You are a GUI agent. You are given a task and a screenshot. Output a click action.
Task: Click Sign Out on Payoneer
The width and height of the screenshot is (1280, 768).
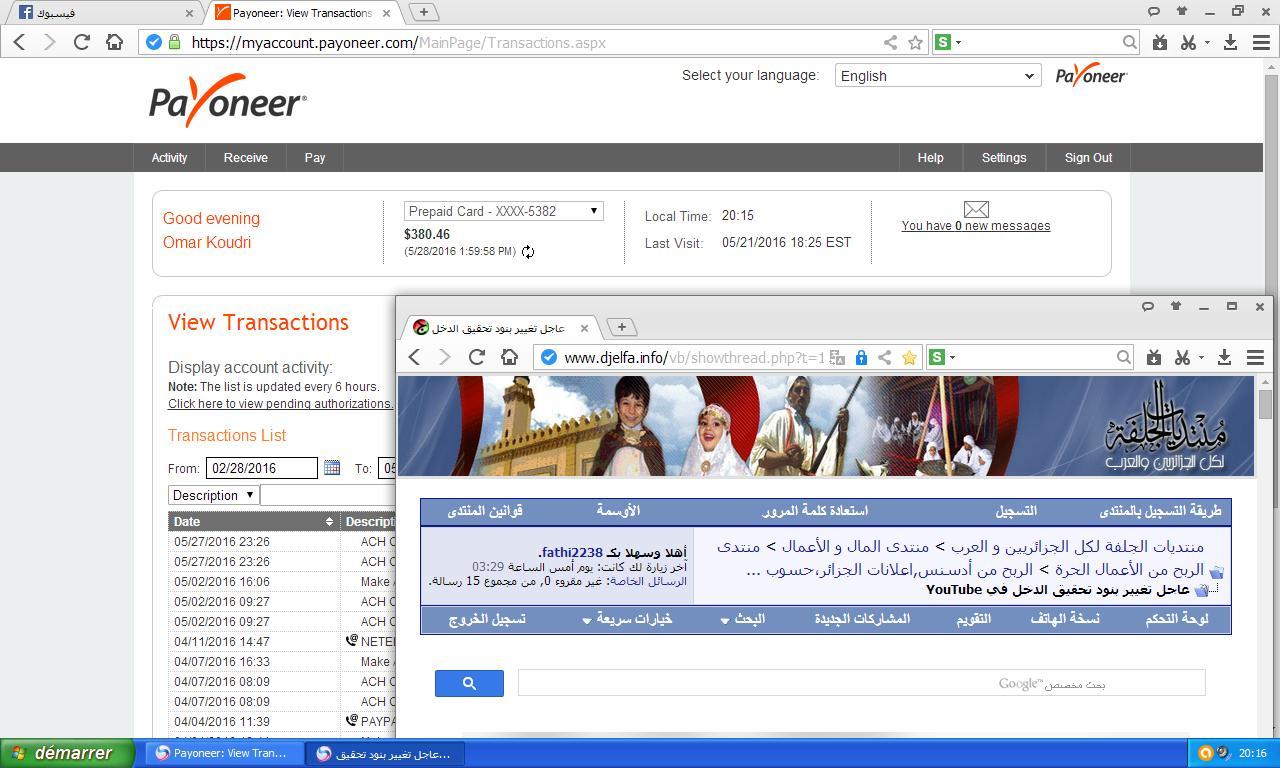[x=1088, y=157]
